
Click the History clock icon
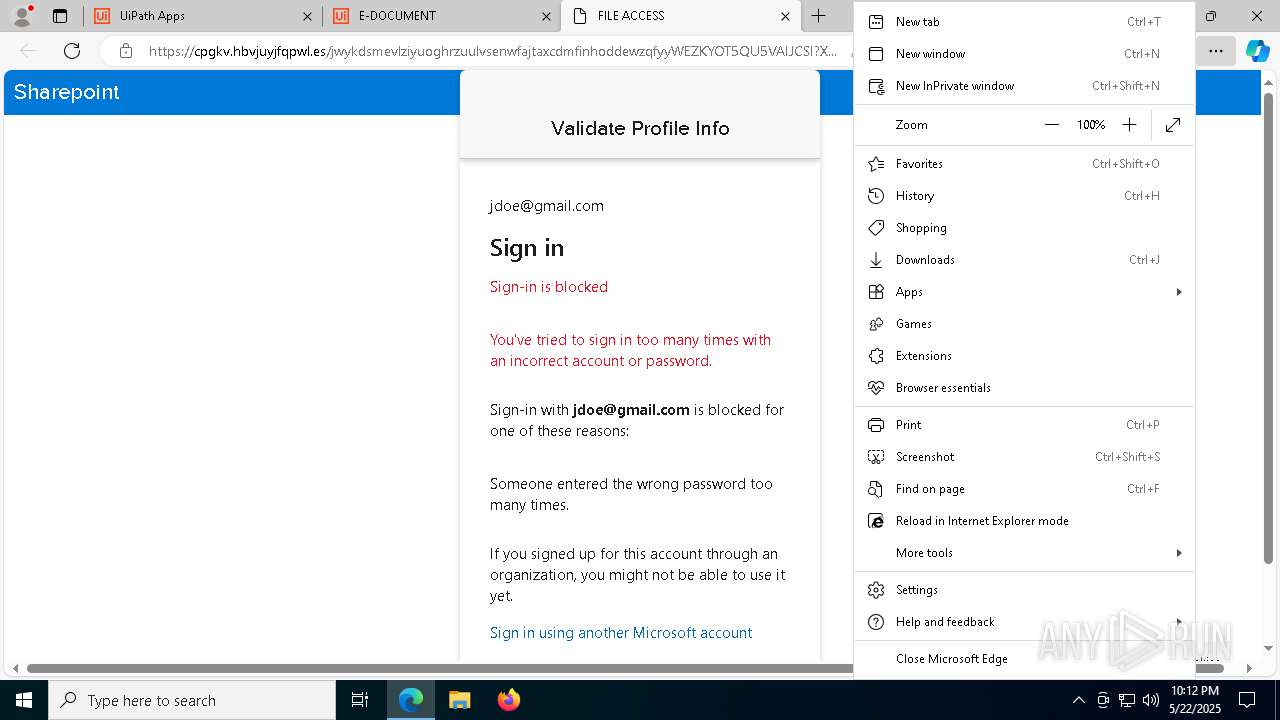876,196
